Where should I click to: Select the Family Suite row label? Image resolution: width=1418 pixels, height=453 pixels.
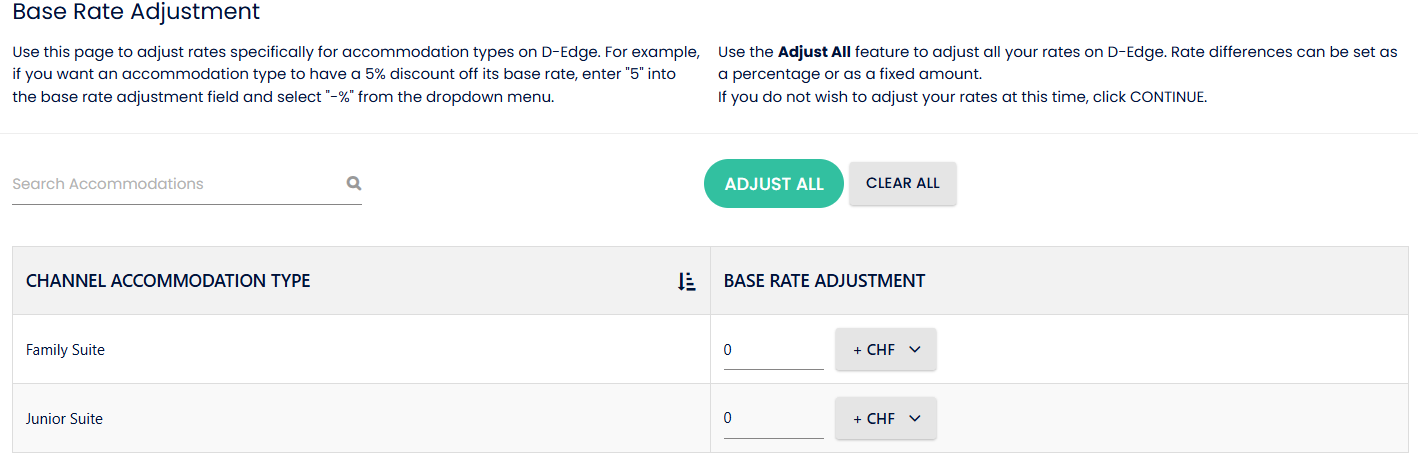(65, 350)
